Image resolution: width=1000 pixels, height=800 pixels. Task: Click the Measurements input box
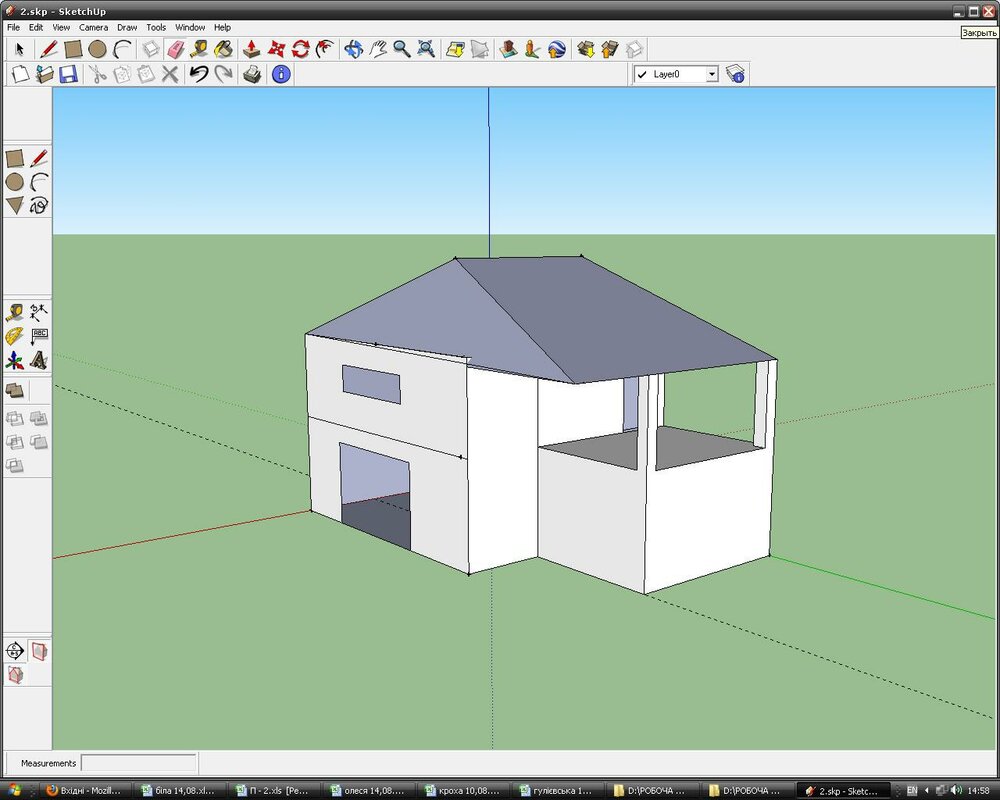tap(138, 763)
